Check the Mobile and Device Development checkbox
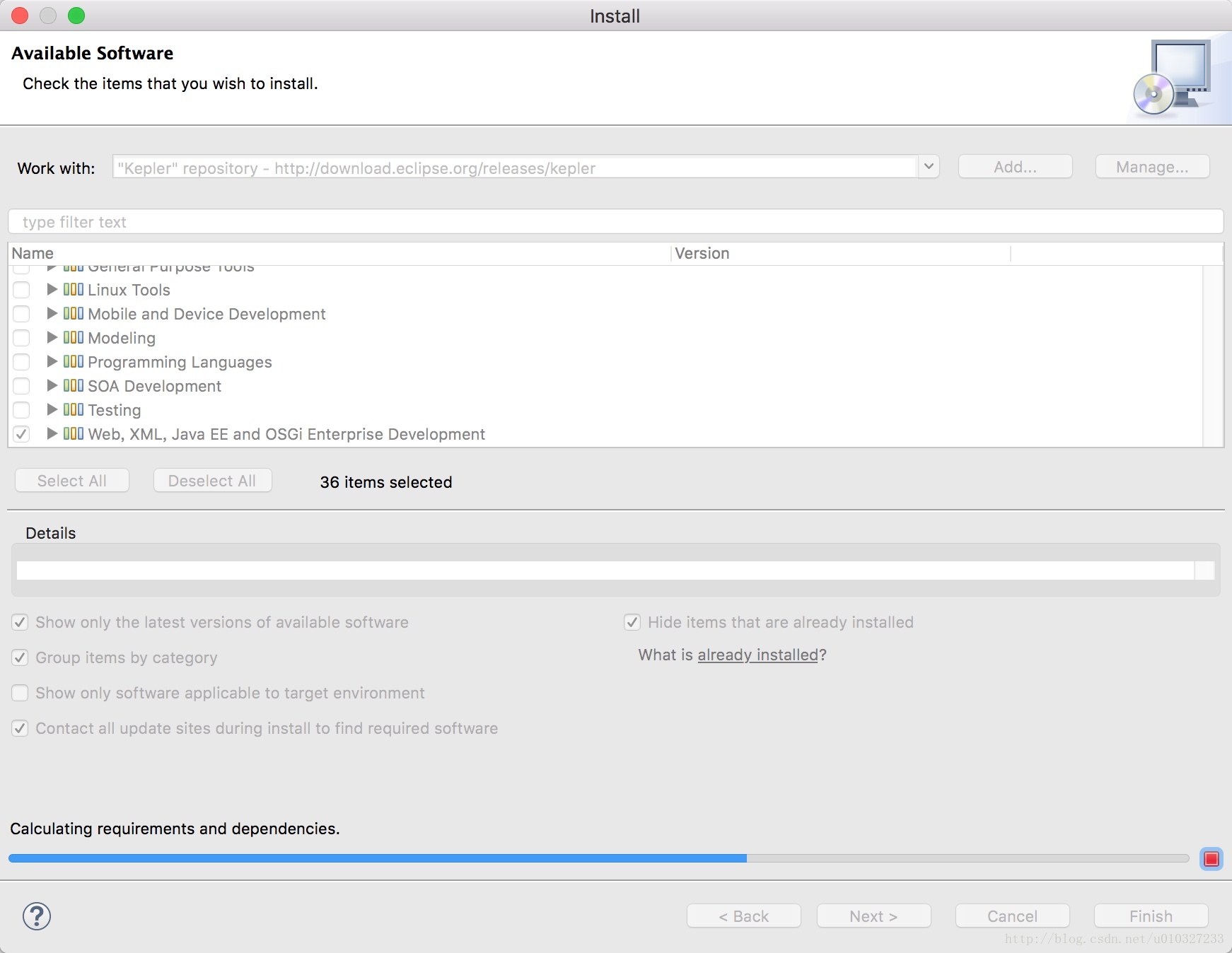This screenshot has height=953, width=1232. 21,314
